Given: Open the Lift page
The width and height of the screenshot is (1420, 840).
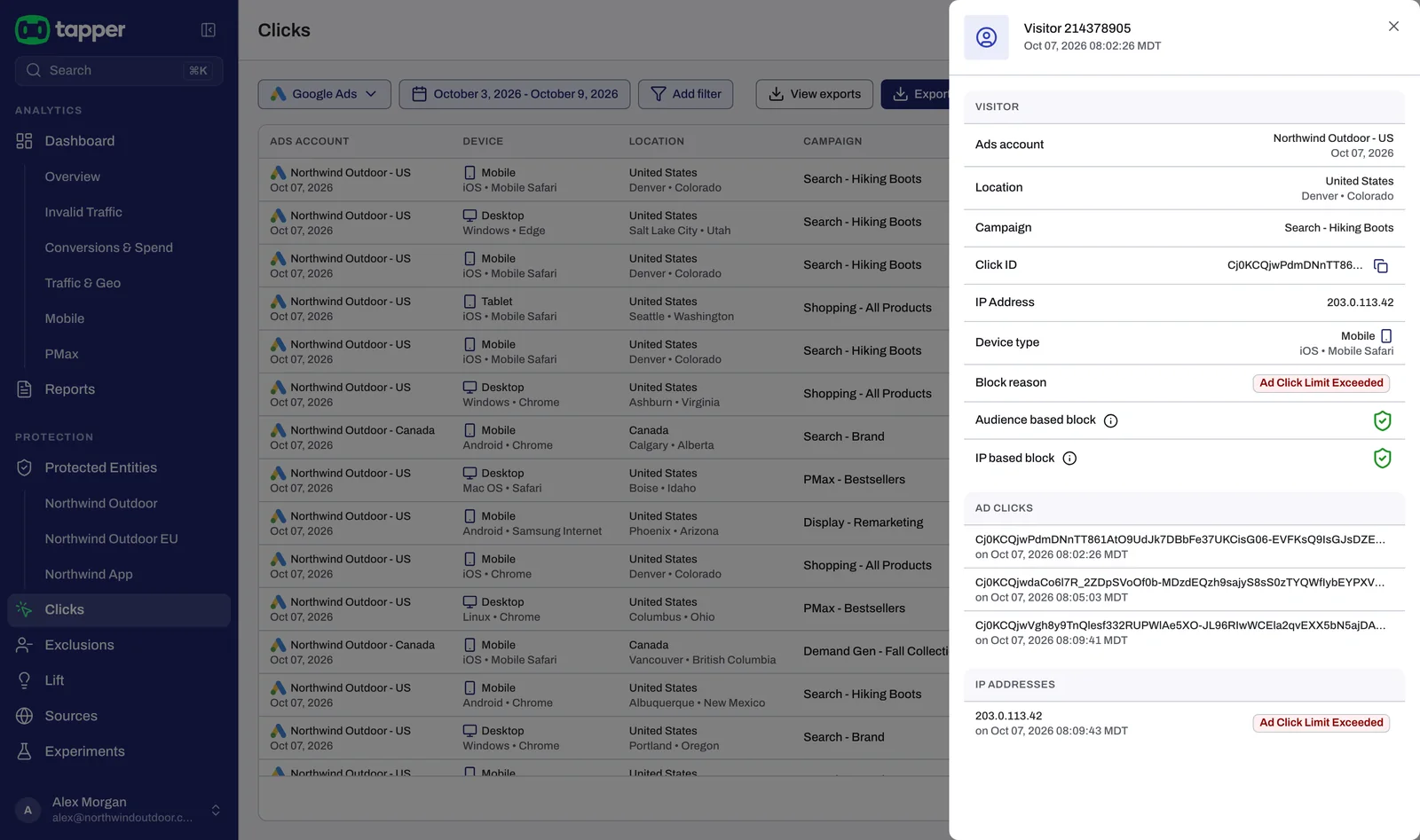Looking at the screenshot, I should click(55, 680).
